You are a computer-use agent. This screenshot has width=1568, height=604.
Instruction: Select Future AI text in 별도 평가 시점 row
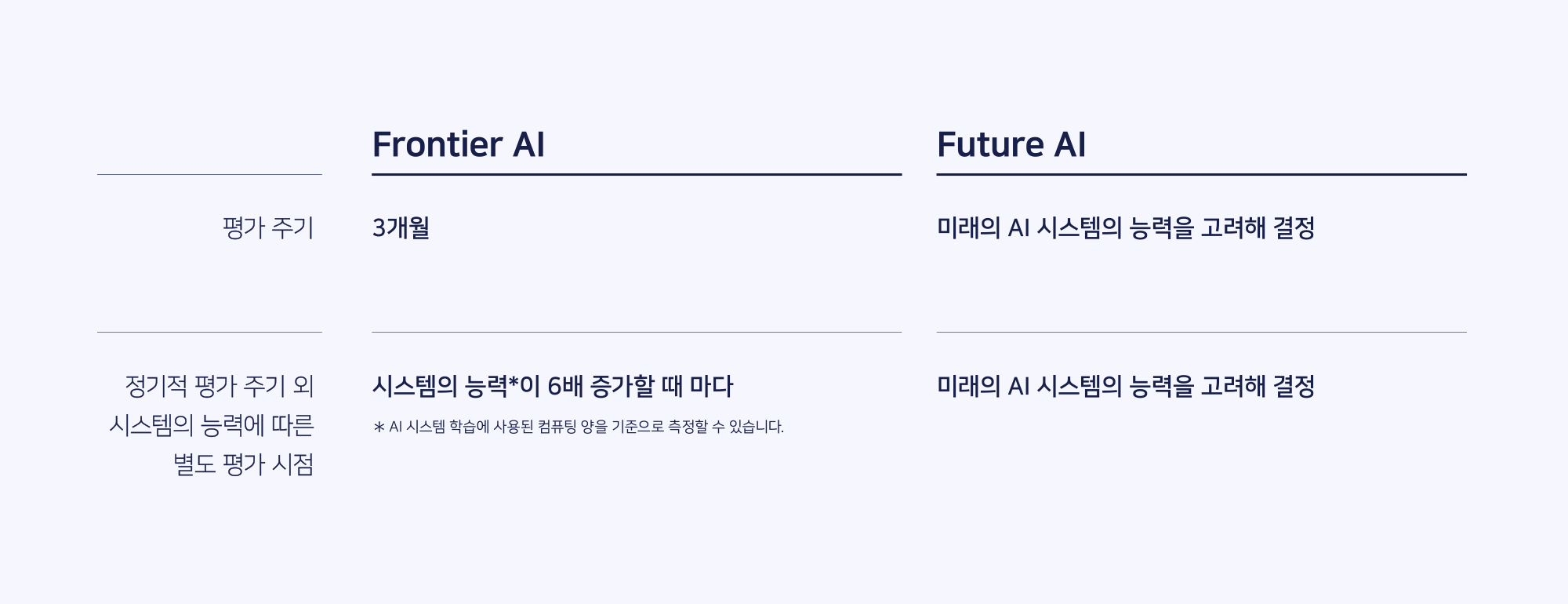[x=1126, y=386]
